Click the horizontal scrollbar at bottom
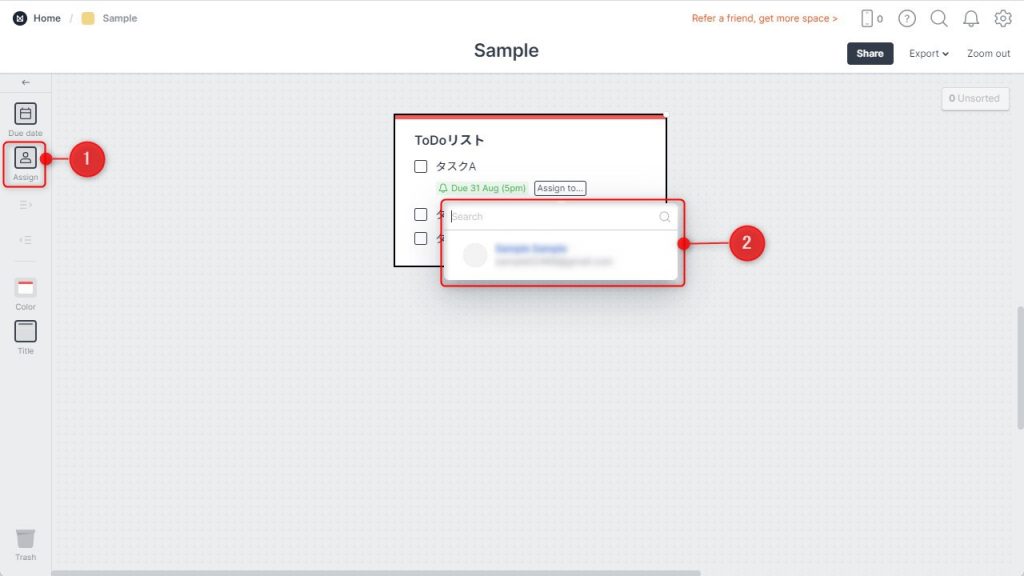The image size is (1024, 576). pos(376,573)
